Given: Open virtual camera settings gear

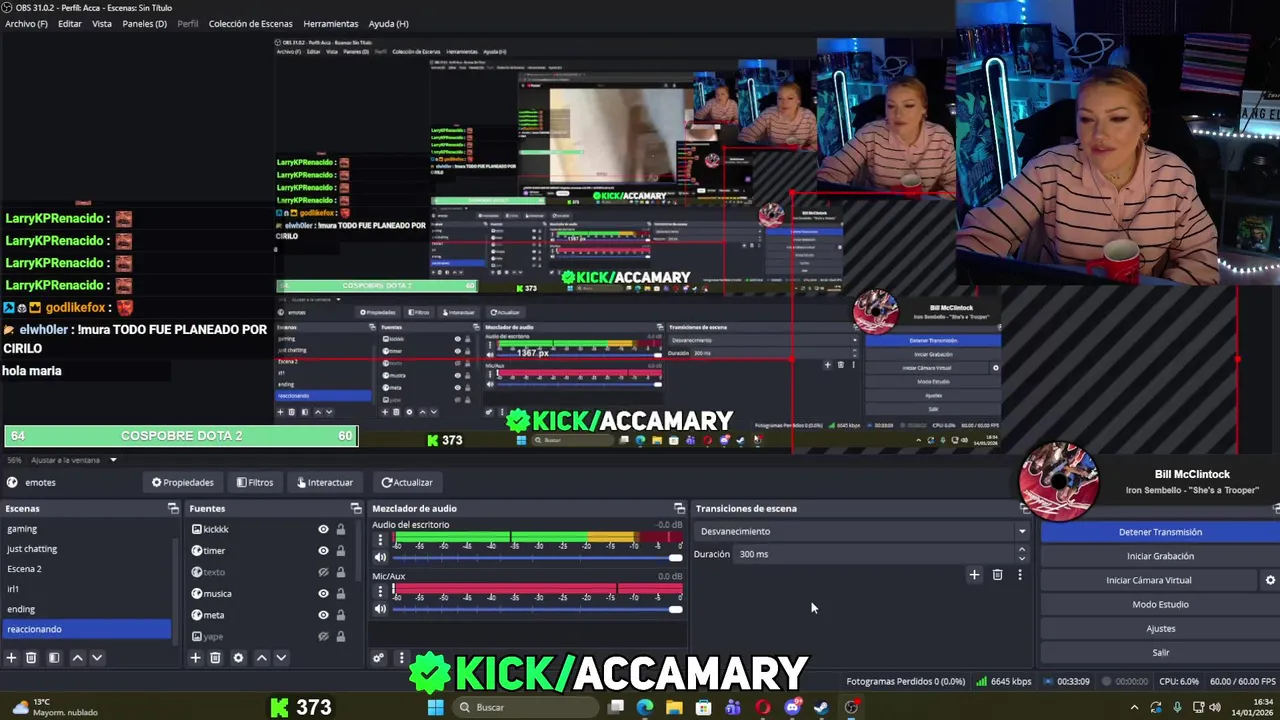Looking at the screenshot, I should (x=1270, y=580).
